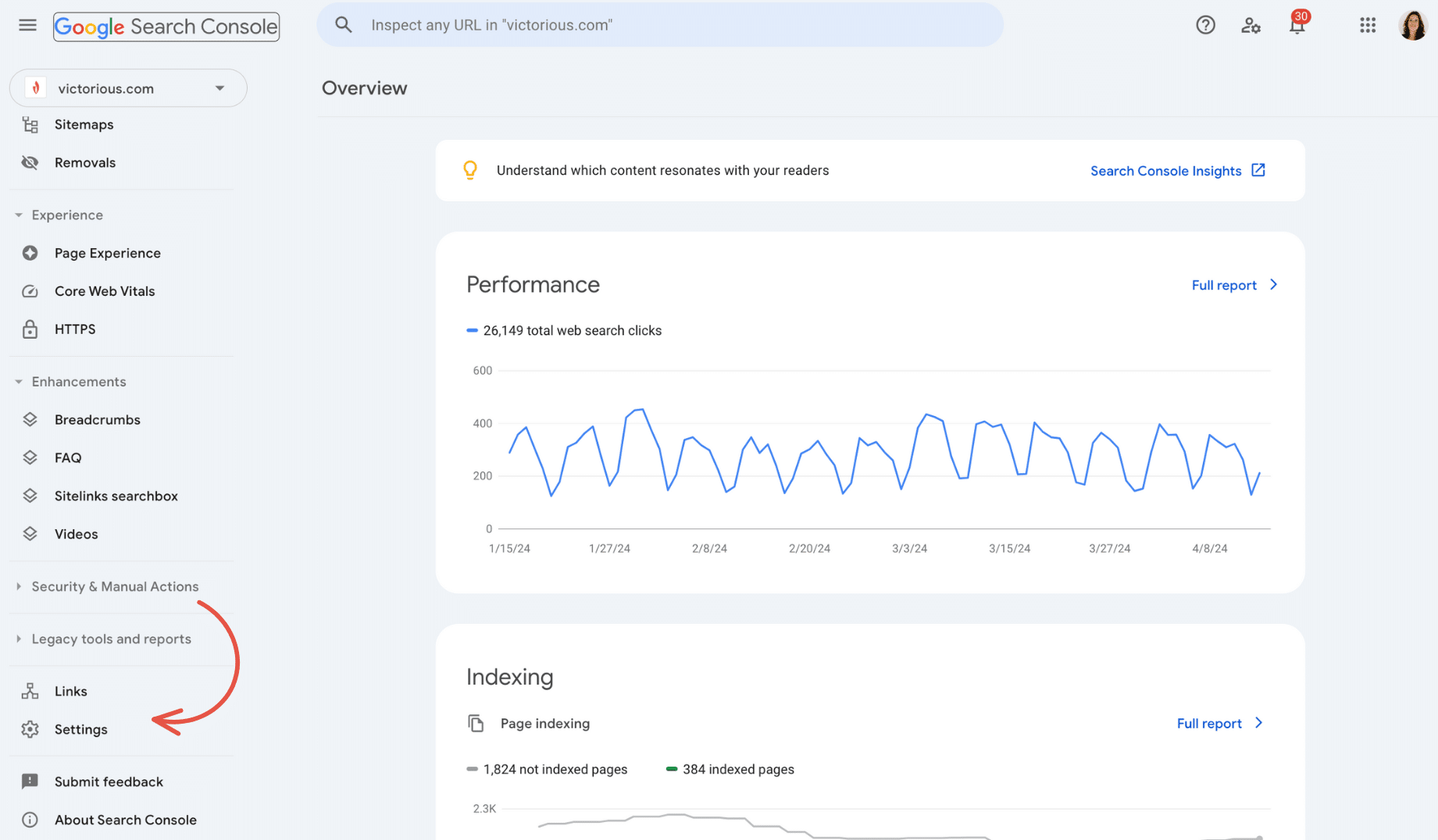Image resolution: width=1438 pixels, height=840 pixels.
Task: Click the Links network icon
Action: (x=30, y=691)
